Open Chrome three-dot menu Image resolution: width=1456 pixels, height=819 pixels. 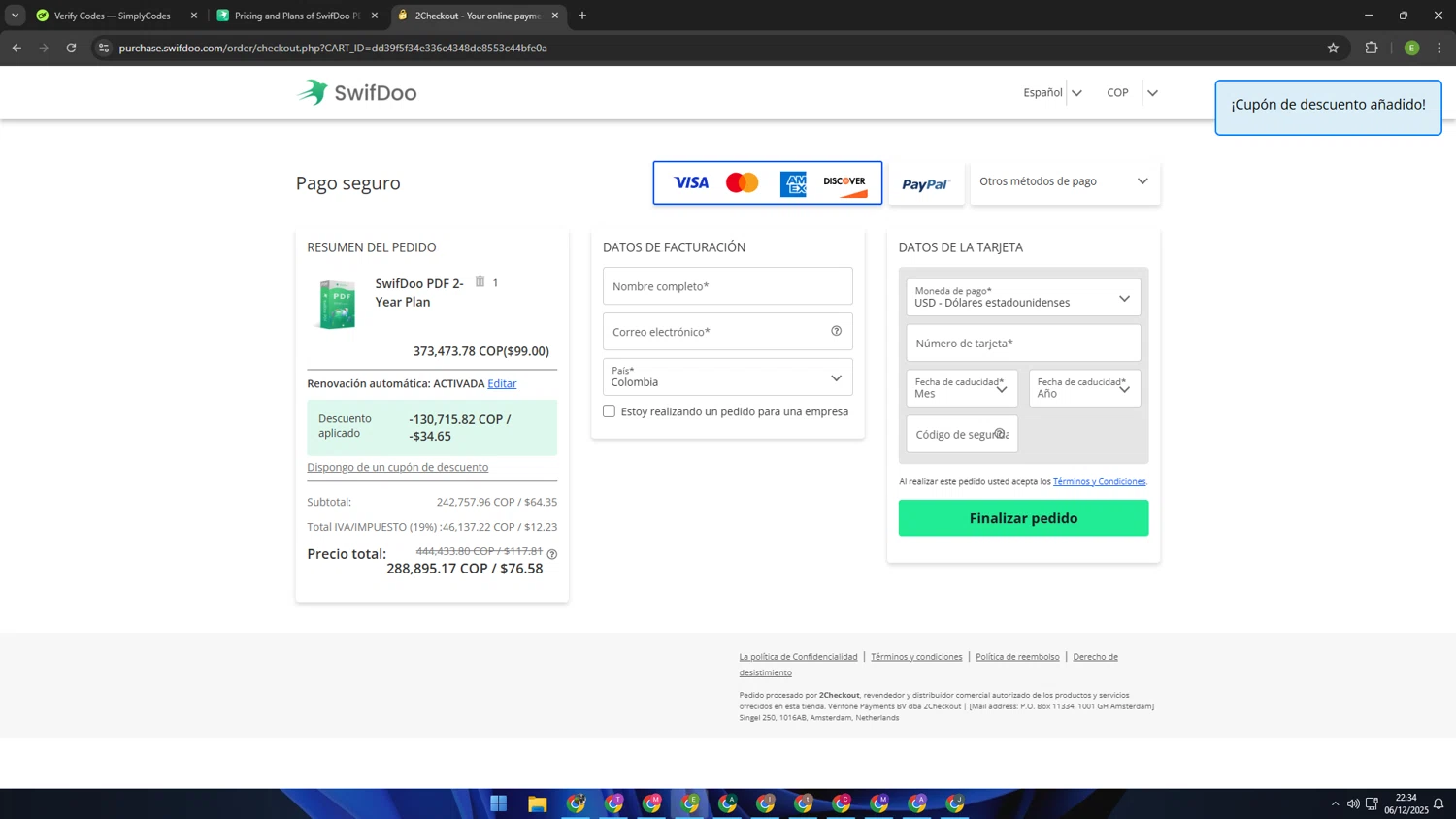1439,48
